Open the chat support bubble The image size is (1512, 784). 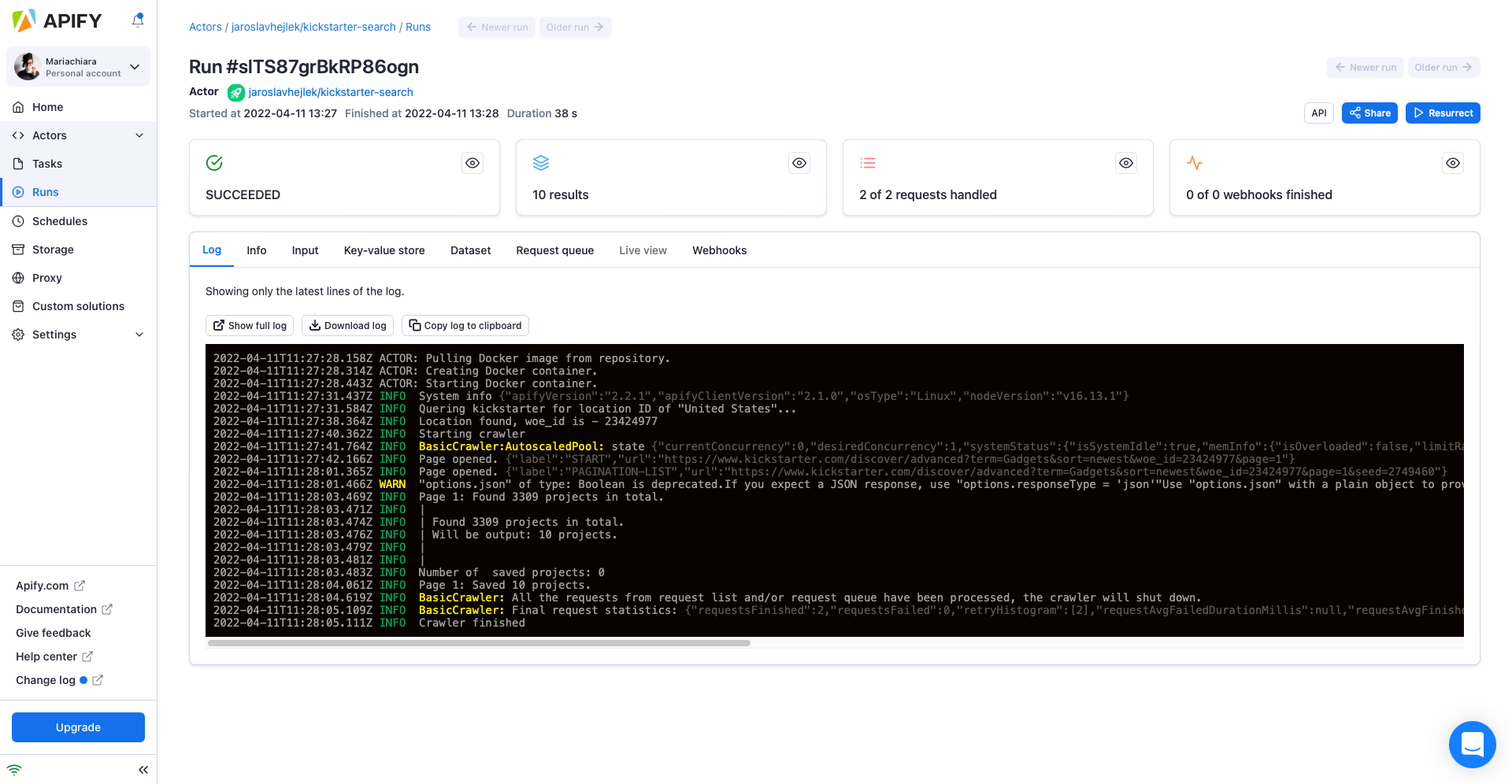pyautogui.click(x=1473, y=745)
